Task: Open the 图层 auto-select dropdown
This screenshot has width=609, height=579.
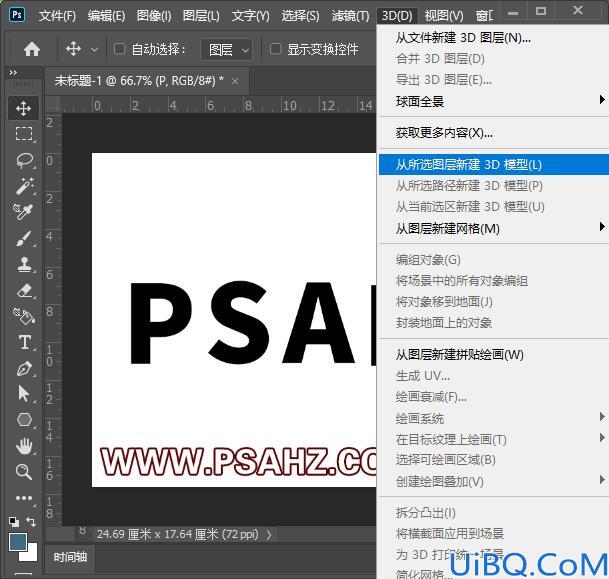Action: point(227,50)
